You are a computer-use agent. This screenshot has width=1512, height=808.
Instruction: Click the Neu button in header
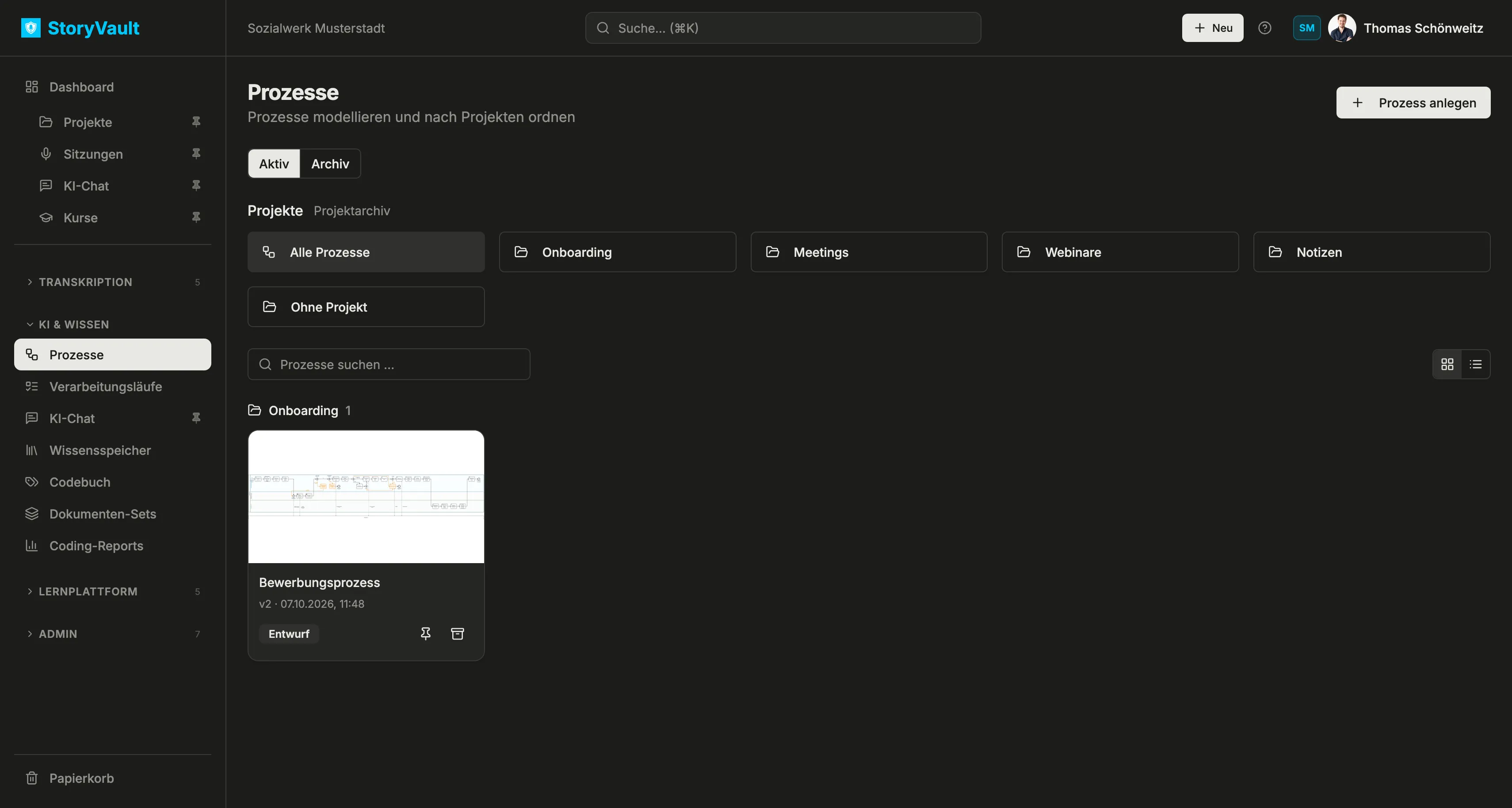point(1213,27)
